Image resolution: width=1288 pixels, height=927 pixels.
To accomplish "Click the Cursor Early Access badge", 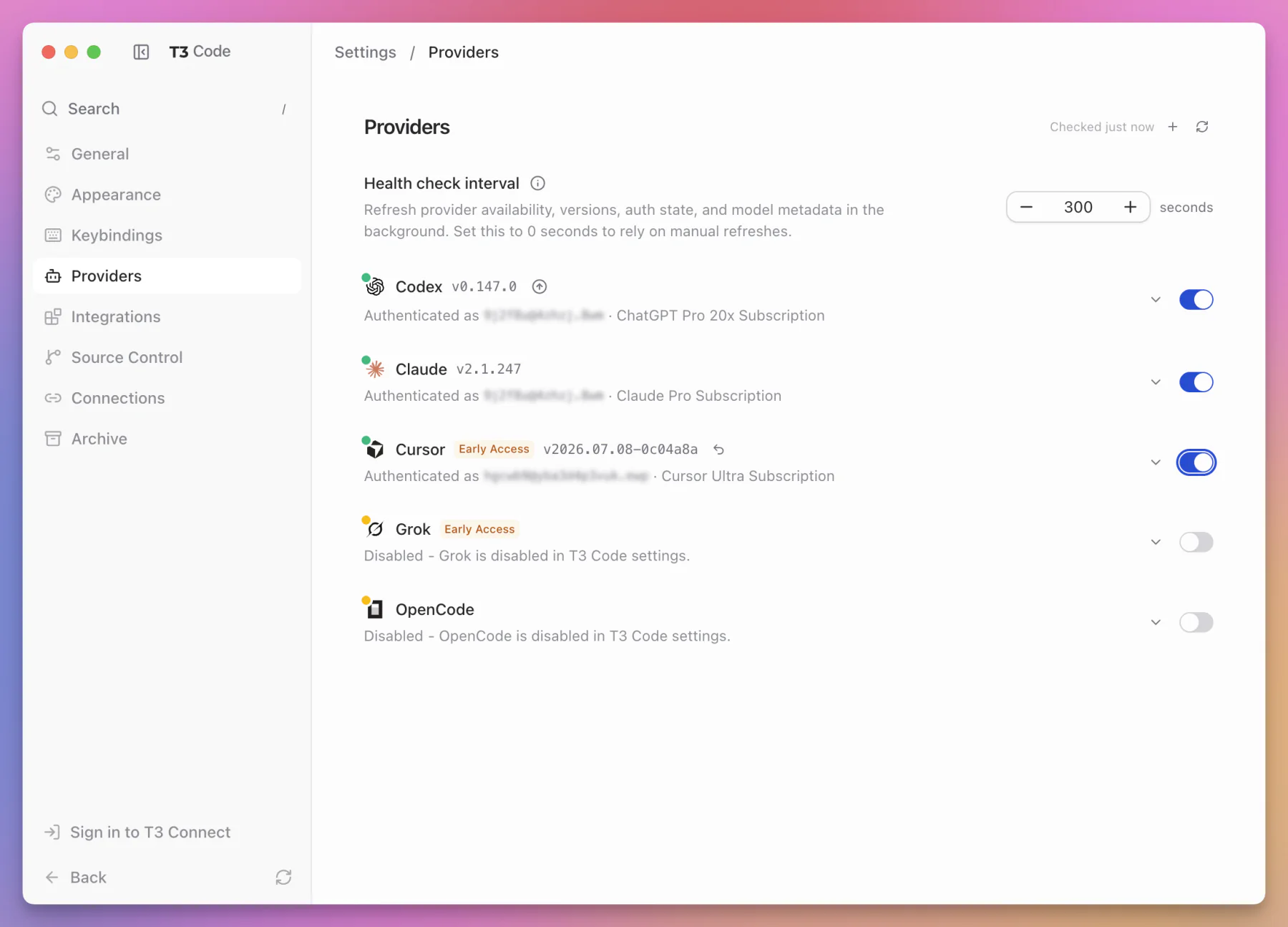I will tap(494, 449).
